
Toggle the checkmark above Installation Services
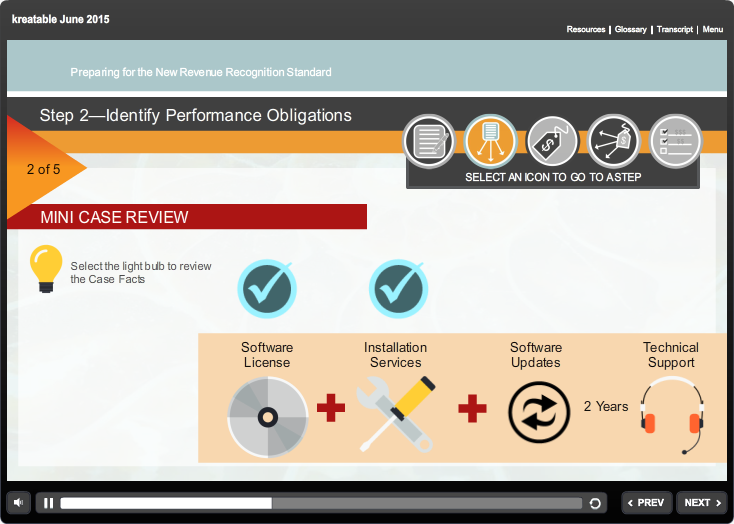click(399, 289)
